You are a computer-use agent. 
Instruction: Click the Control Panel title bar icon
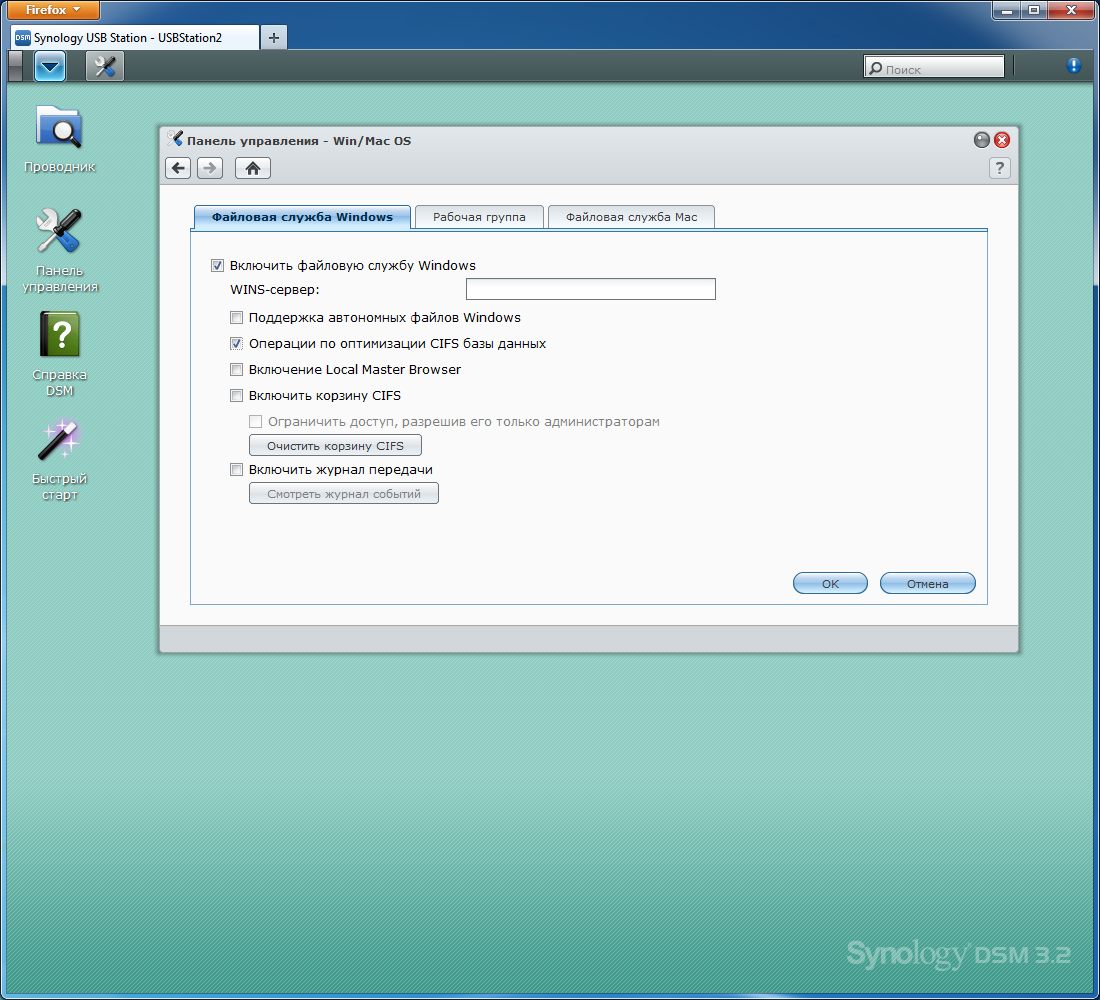point(175,139)
